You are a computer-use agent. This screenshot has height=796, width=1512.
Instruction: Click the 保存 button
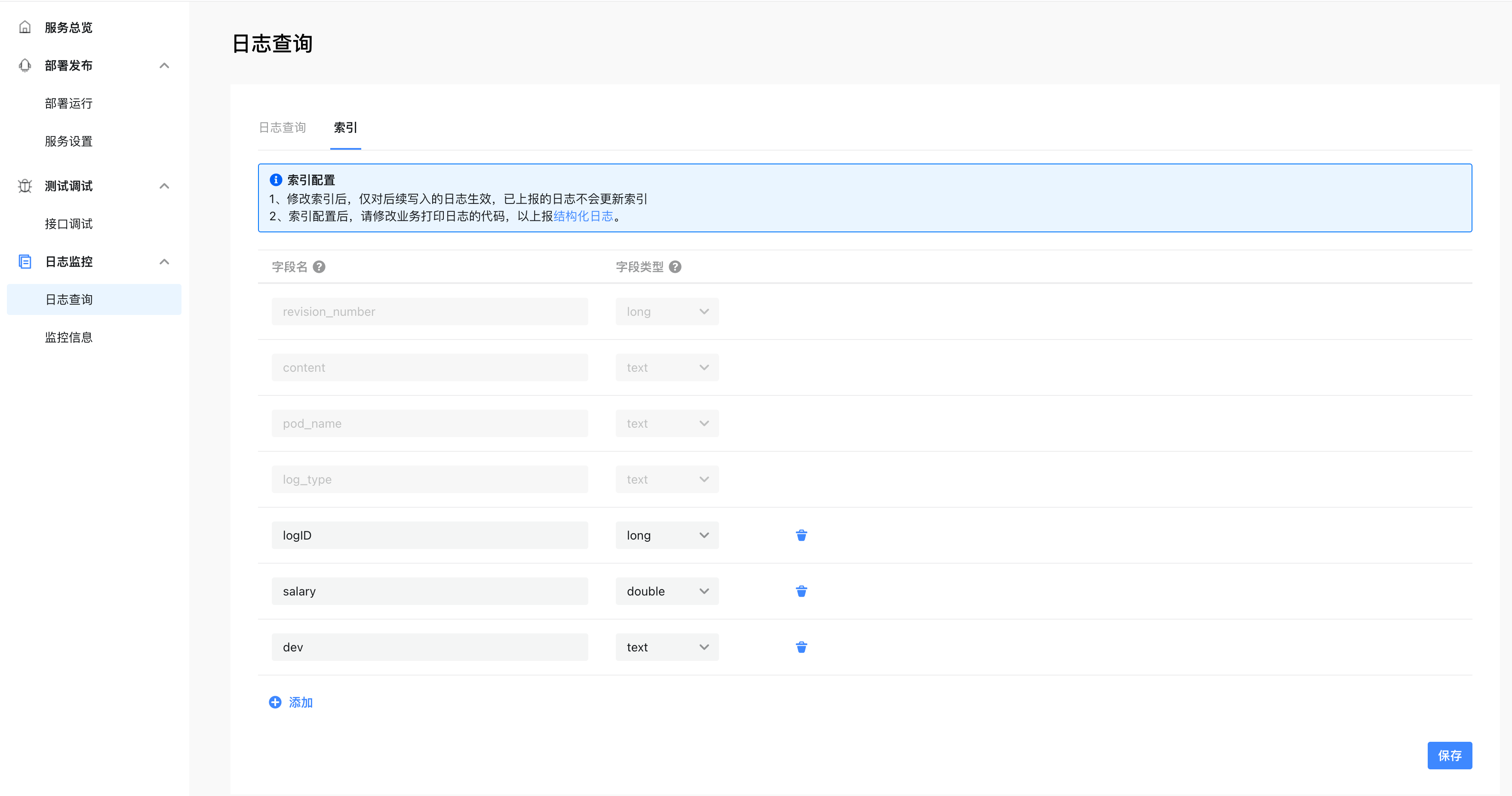1449,756
